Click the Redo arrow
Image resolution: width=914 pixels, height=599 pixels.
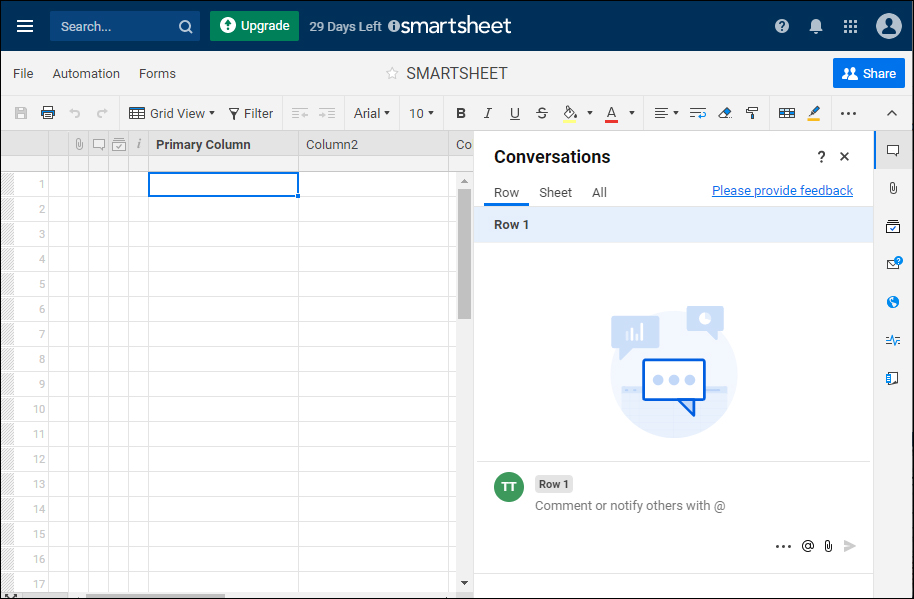point(102,113)
